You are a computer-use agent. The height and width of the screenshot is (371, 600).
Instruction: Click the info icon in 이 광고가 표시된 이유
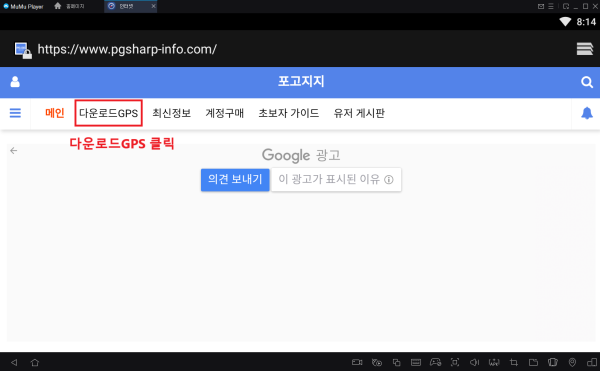pos(389,179)
